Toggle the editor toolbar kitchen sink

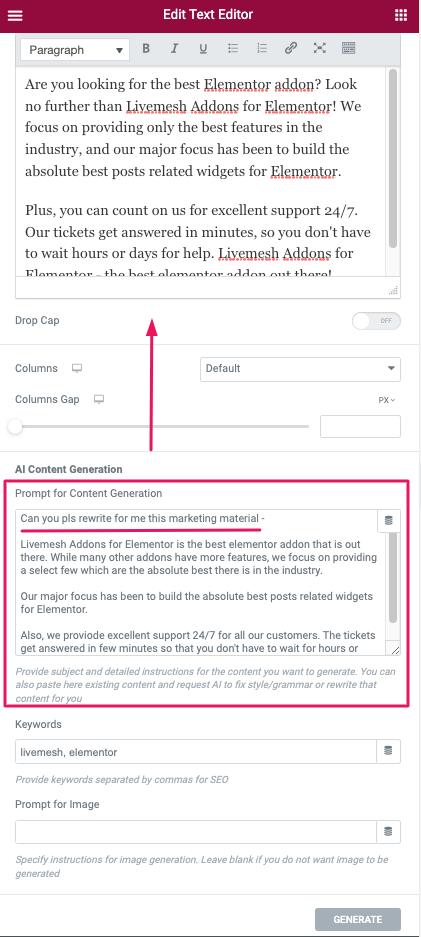[349, 49]
